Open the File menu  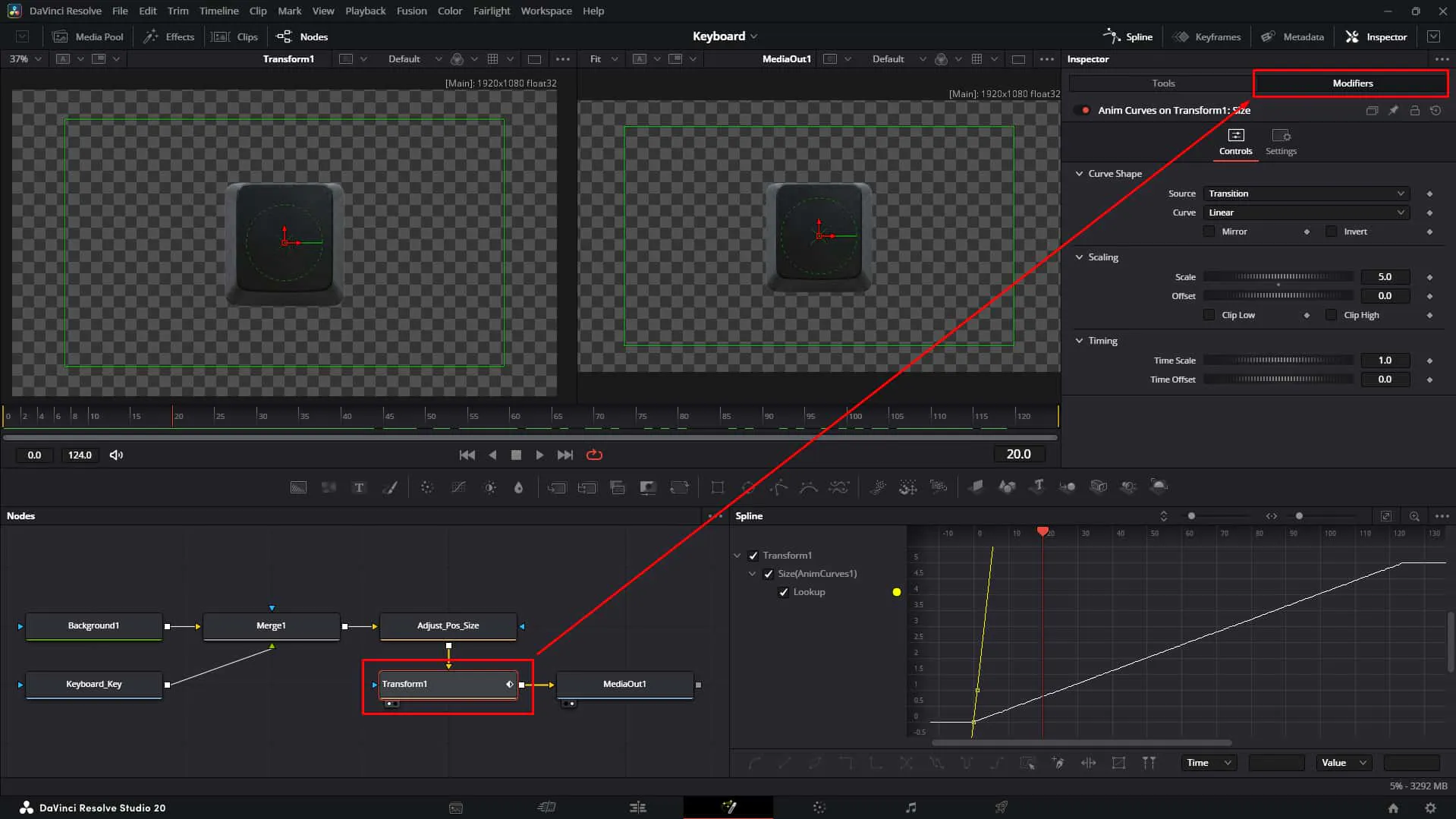pos(120,11)
